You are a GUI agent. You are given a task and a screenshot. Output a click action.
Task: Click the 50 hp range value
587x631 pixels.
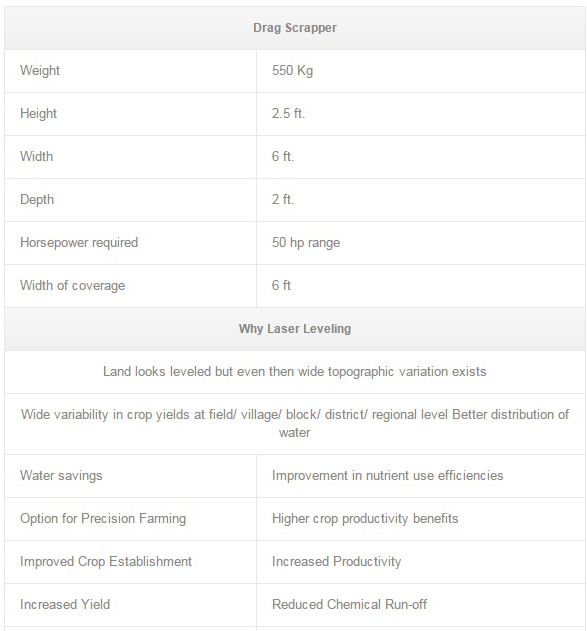tap(306, 243)
